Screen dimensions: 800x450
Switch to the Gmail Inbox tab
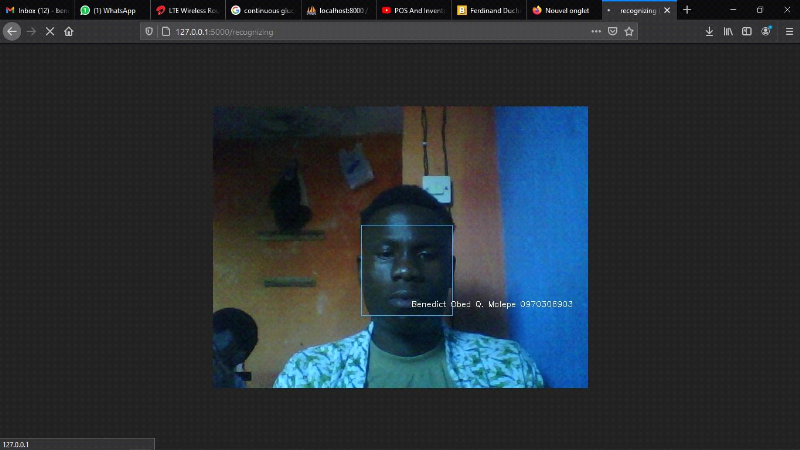[x=37, y=10]
